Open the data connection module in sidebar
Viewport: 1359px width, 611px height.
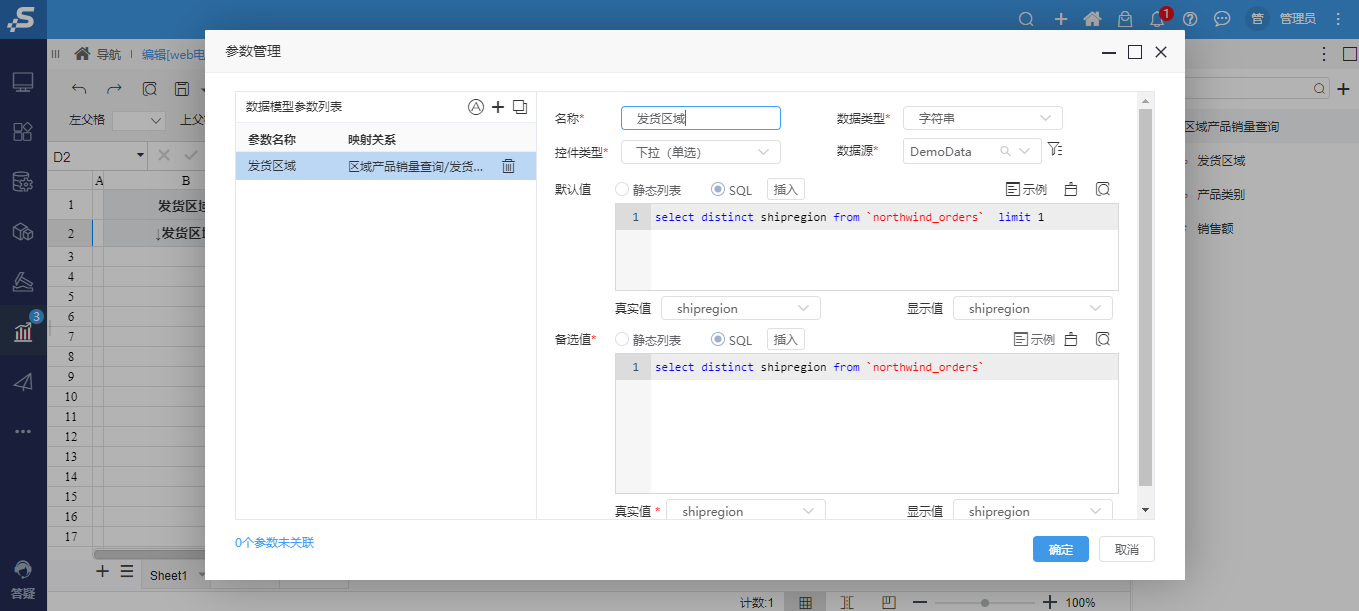click(23, 182)
